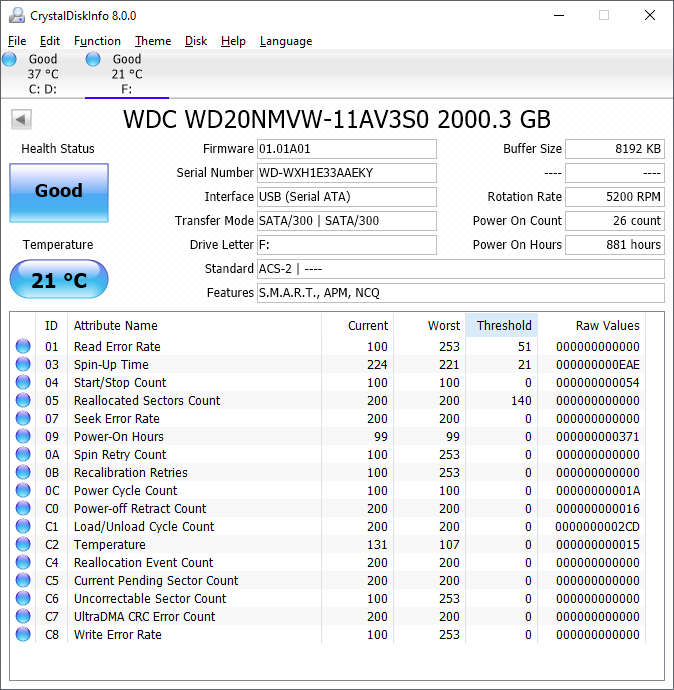Click the status orb for Uncorrectable Sector Count
The width and height of the screenshot is (674, 690).
23,598
